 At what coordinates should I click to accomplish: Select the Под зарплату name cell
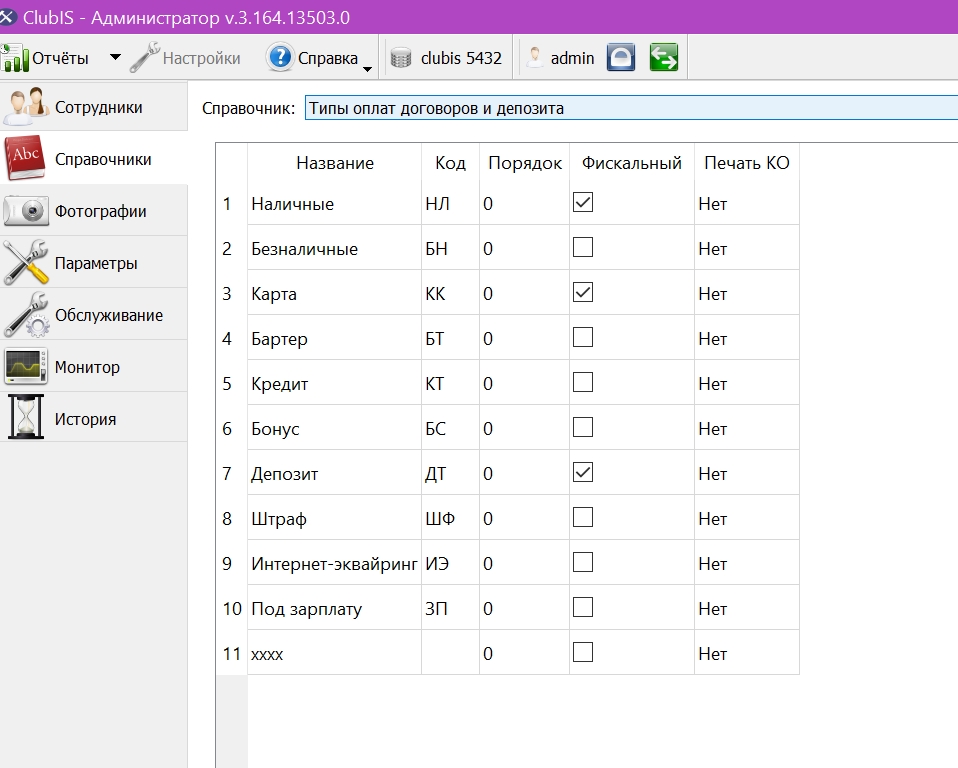(334, 607)
